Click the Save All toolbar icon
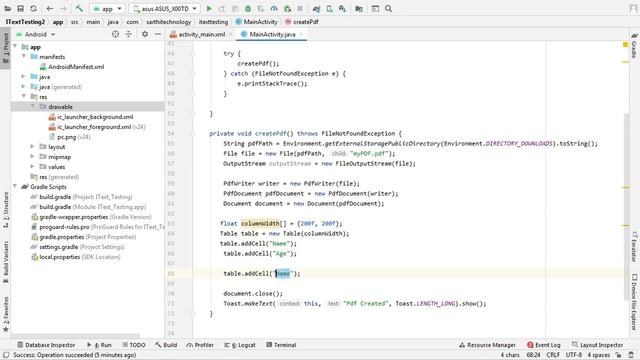640x360 pixels. tap(20, 9)
